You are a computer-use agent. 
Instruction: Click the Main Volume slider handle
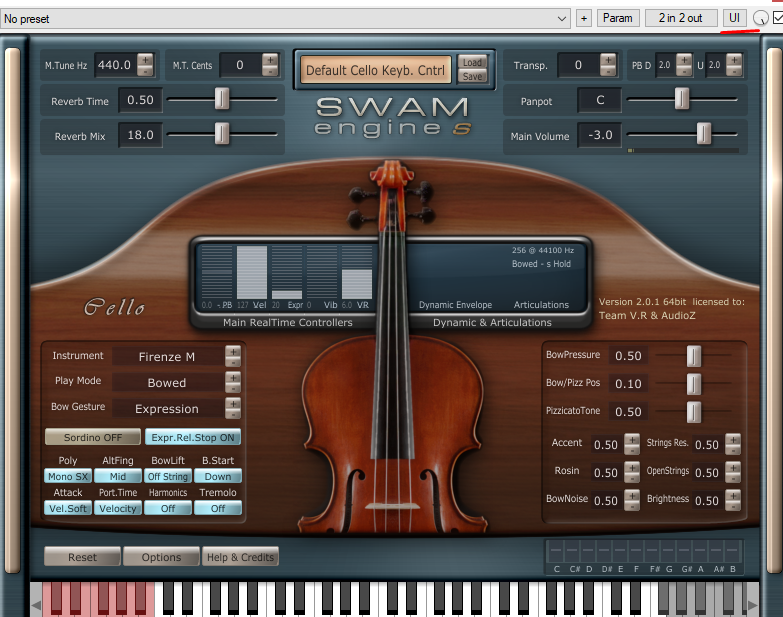[704, 134]
